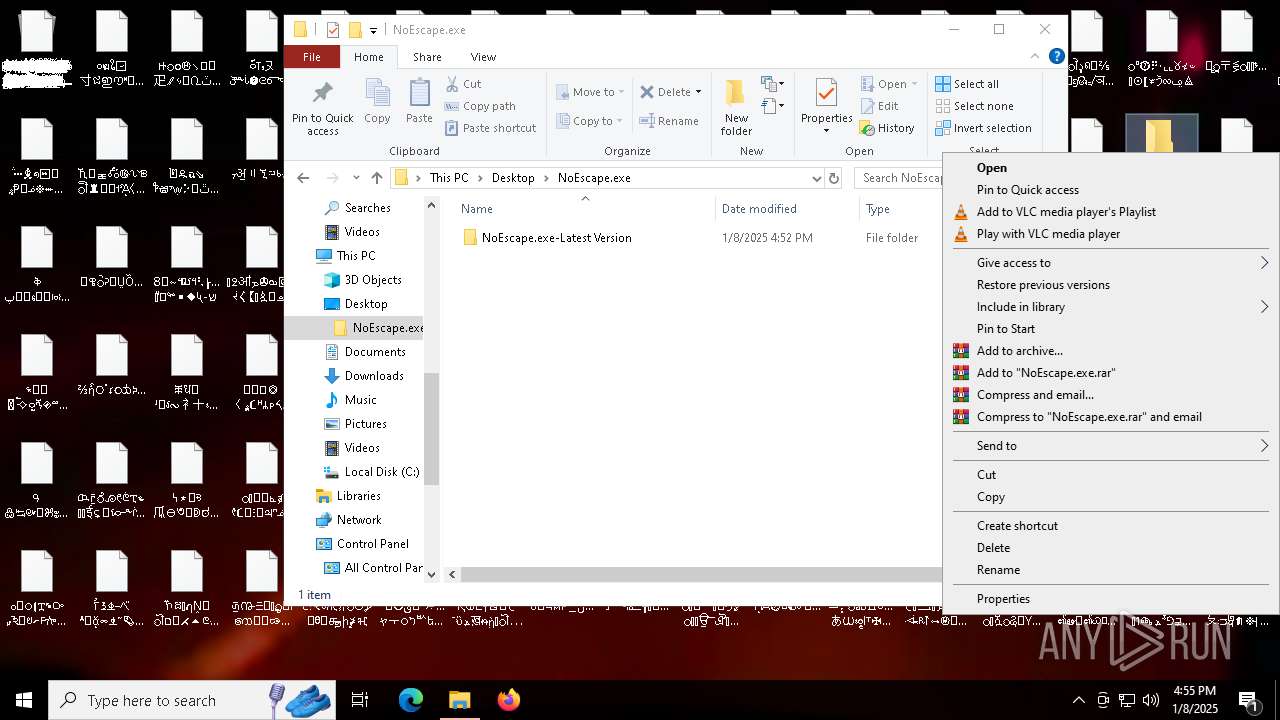Image resolution: width=1280 pixels, height=720 pixels.
Task: Expand the address bar history dropdown
Action: (x=816, y=178)
